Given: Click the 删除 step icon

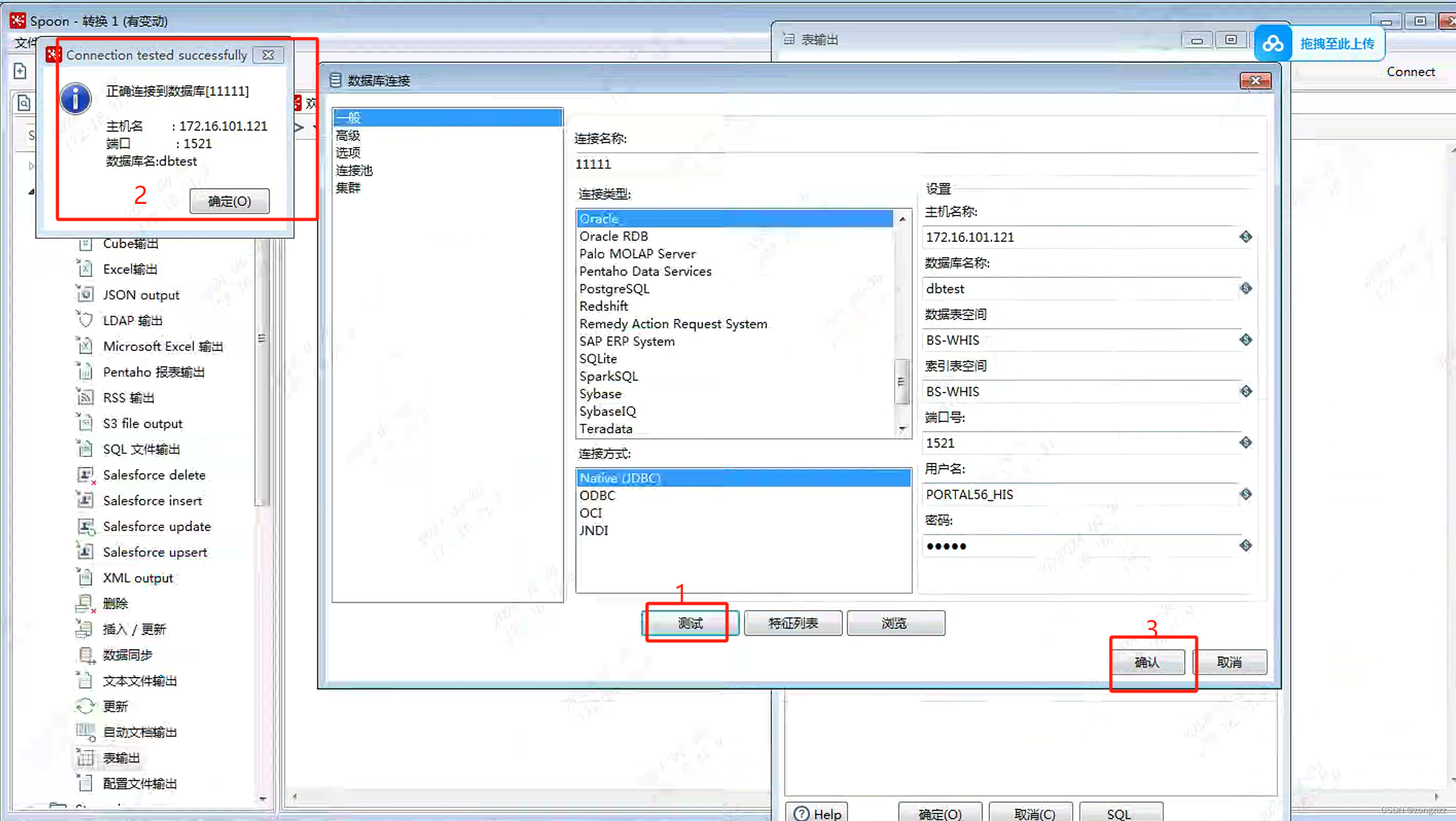Looking at the screenshot, I should (x=85, y=603).
